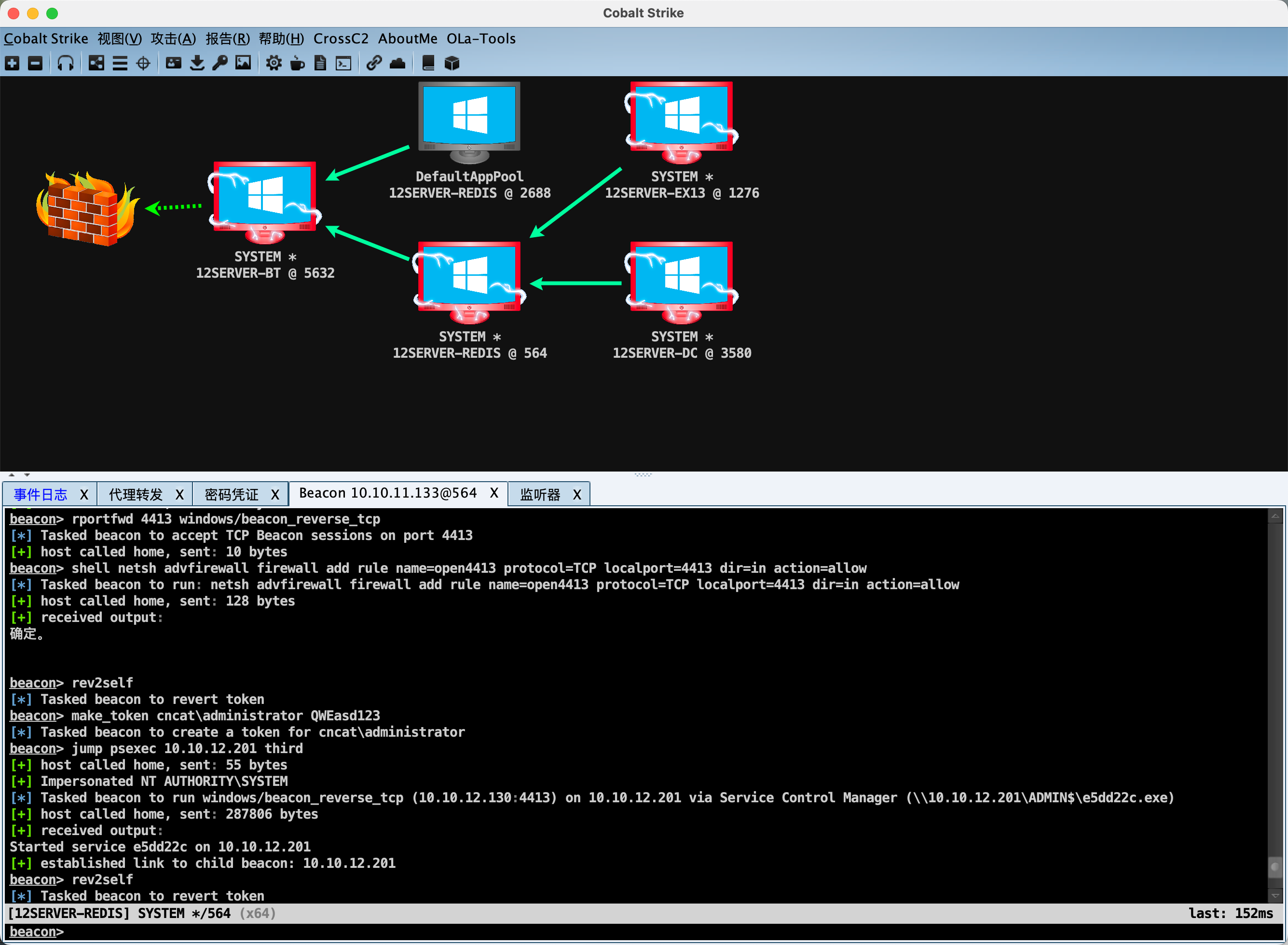Screen dimensions: 1288x945
Task: Click the plus connect icon in toolbar
Action: tap(12, 63)
